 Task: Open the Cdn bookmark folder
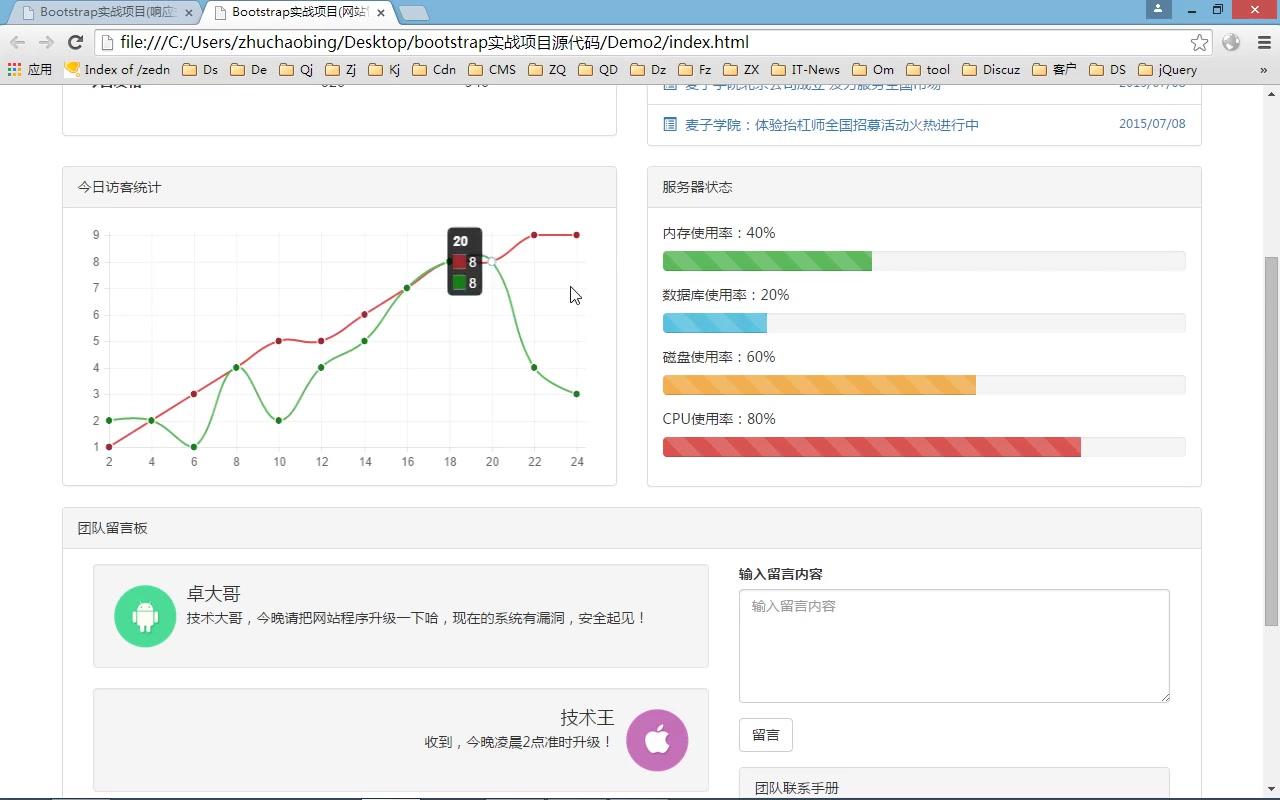click(434, 70)
